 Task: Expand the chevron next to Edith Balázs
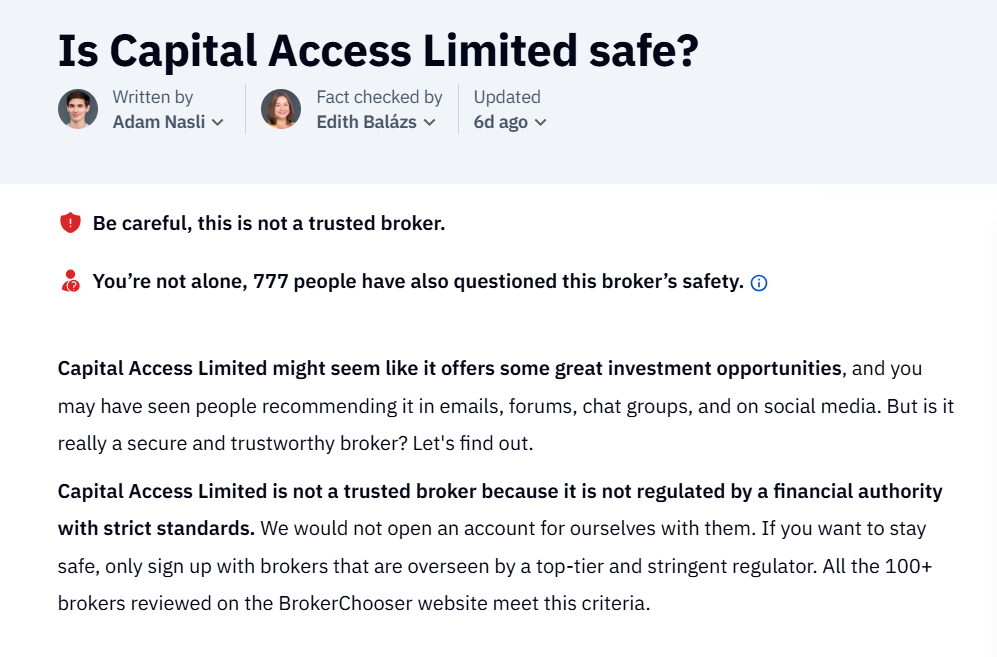click(430, 123)
